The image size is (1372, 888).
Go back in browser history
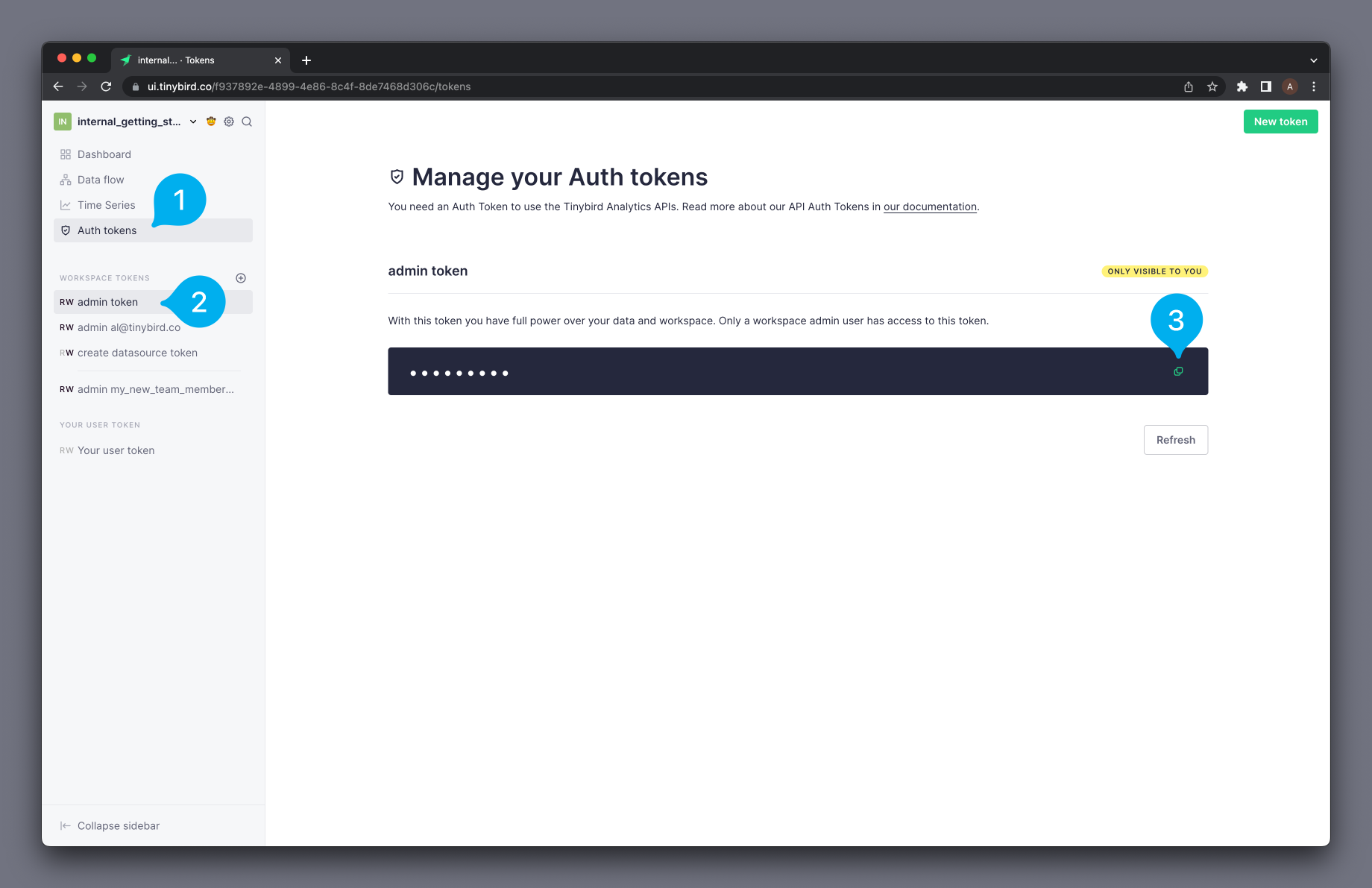pos(58,86)
